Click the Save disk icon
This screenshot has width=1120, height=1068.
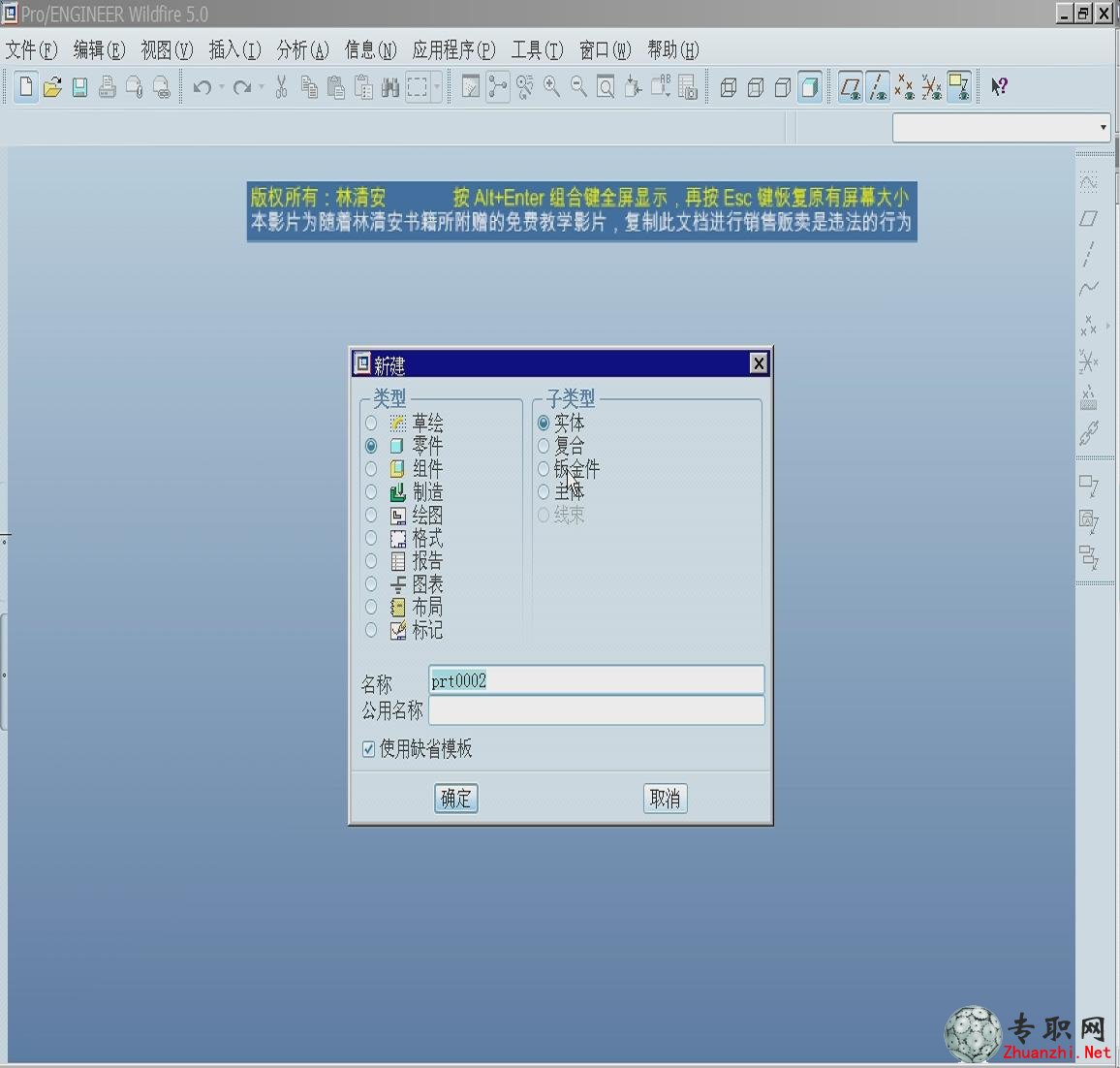pyautogui.click(x=80, y=87)
